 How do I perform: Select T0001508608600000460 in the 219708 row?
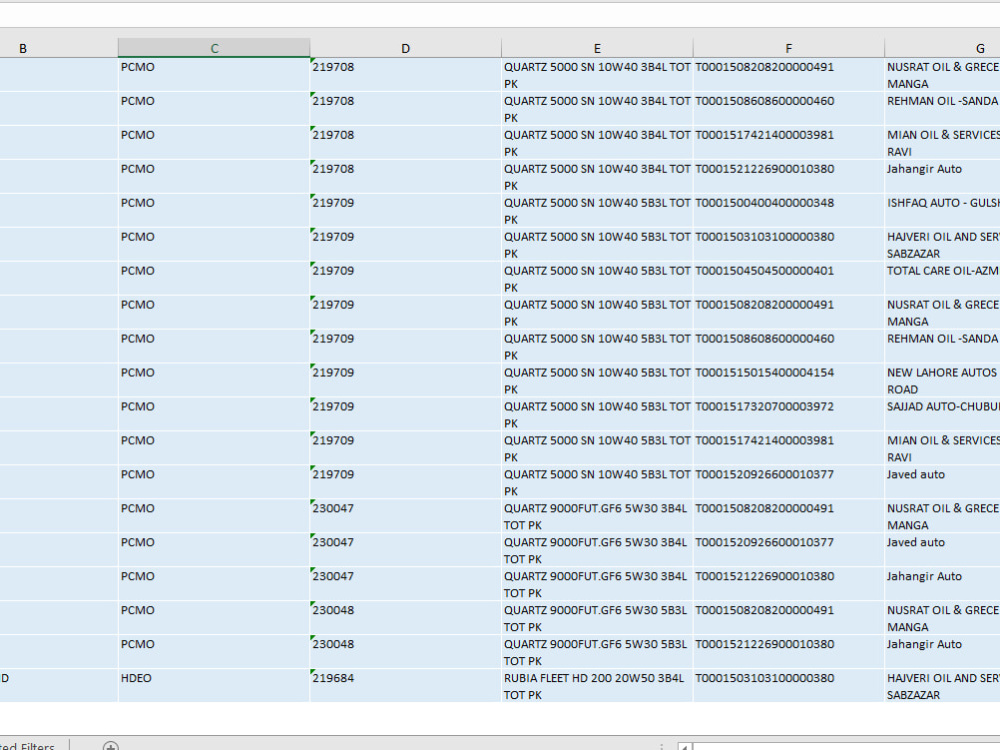(x=789, y=109)
